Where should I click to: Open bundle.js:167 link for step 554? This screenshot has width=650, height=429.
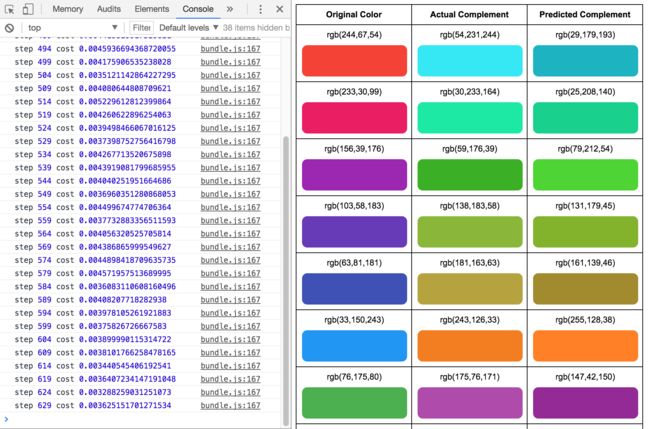tap(230, 207)
